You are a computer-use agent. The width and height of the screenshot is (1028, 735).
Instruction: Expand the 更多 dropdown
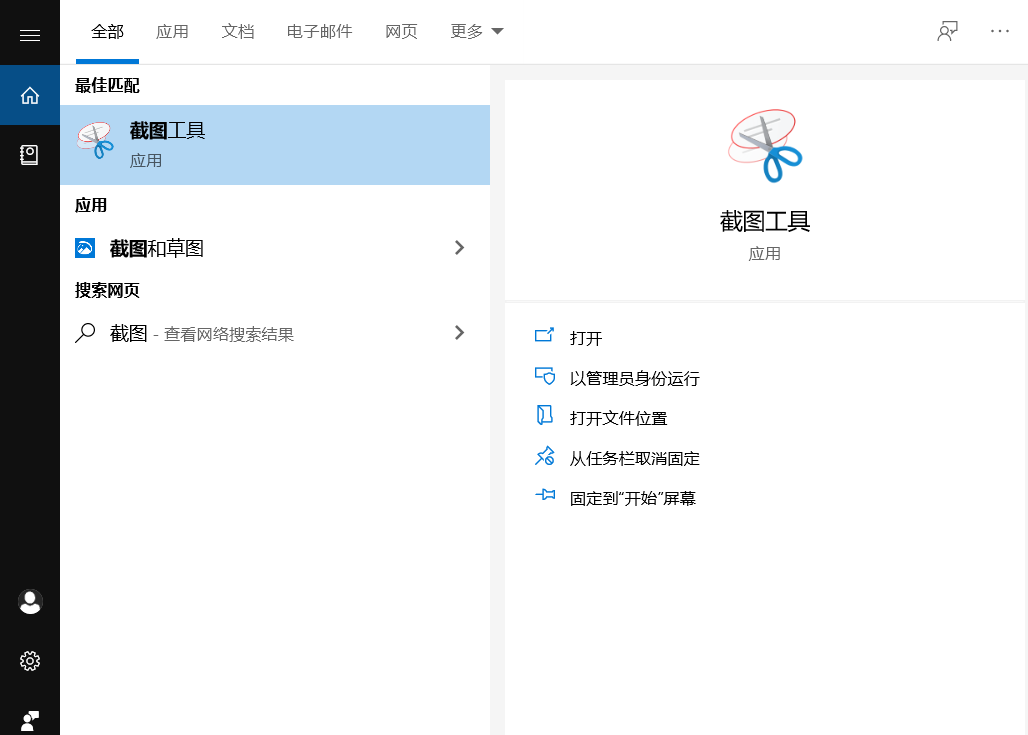(x=477, y=31)
